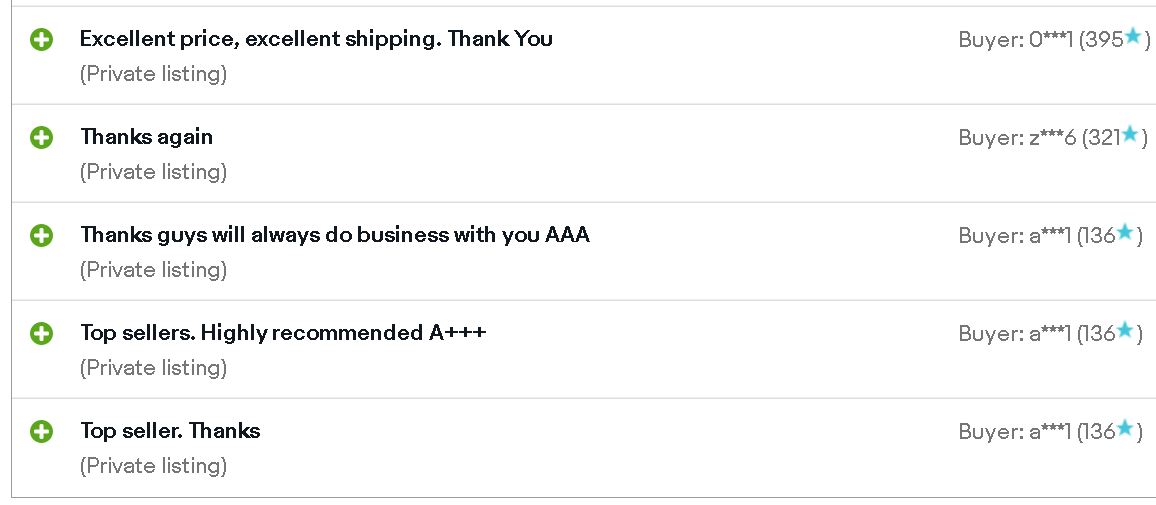The image size is (1156, 505).
Task: Click the green plus icon beside "Top seller. Thanks"
Action: [41, 431]
